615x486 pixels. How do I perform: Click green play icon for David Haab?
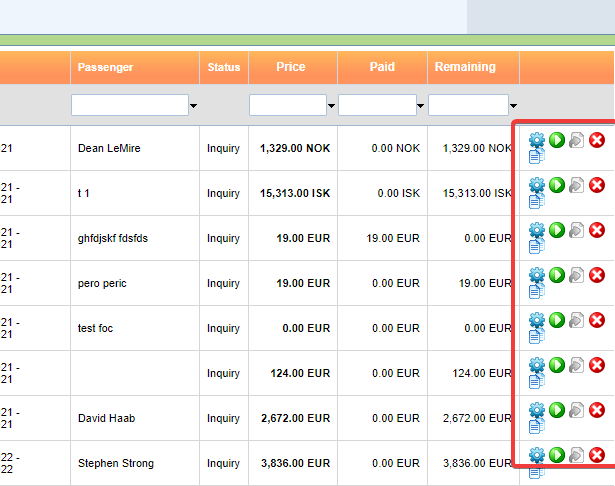pyautogui.click(x=557, y=410)
